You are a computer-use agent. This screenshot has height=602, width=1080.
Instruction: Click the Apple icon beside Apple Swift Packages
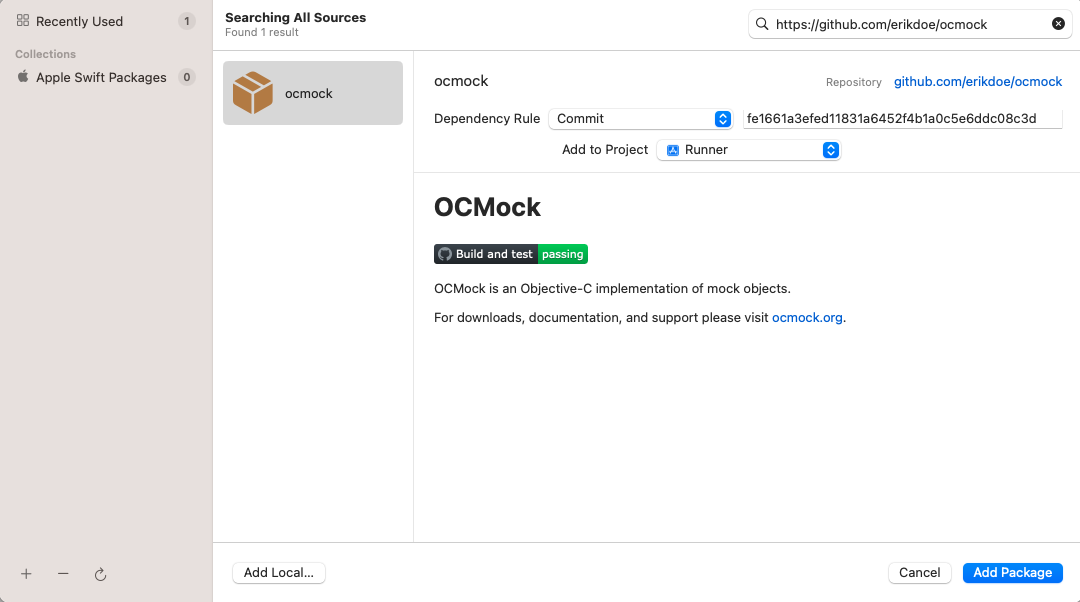click(x=22, y=77)
